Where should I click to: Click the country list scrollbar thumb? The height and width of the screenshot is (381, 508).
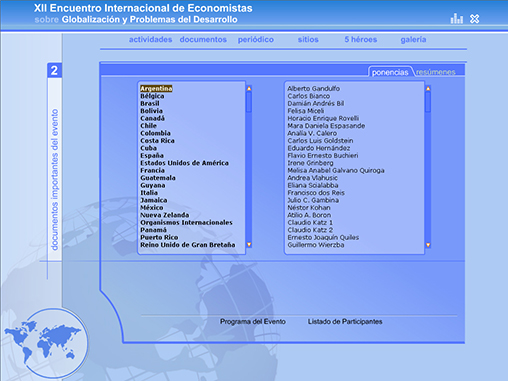[249, 102]
